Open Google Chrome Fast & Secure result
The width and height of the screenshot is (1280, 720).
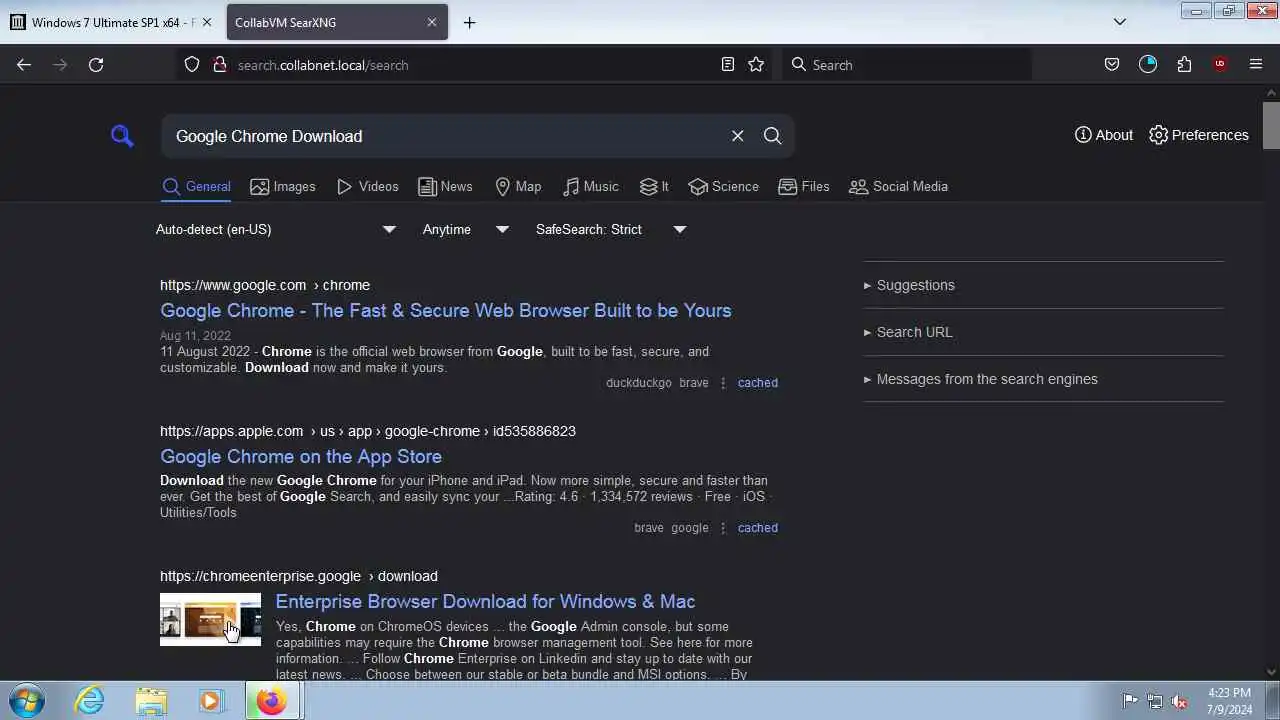[445, 310]
